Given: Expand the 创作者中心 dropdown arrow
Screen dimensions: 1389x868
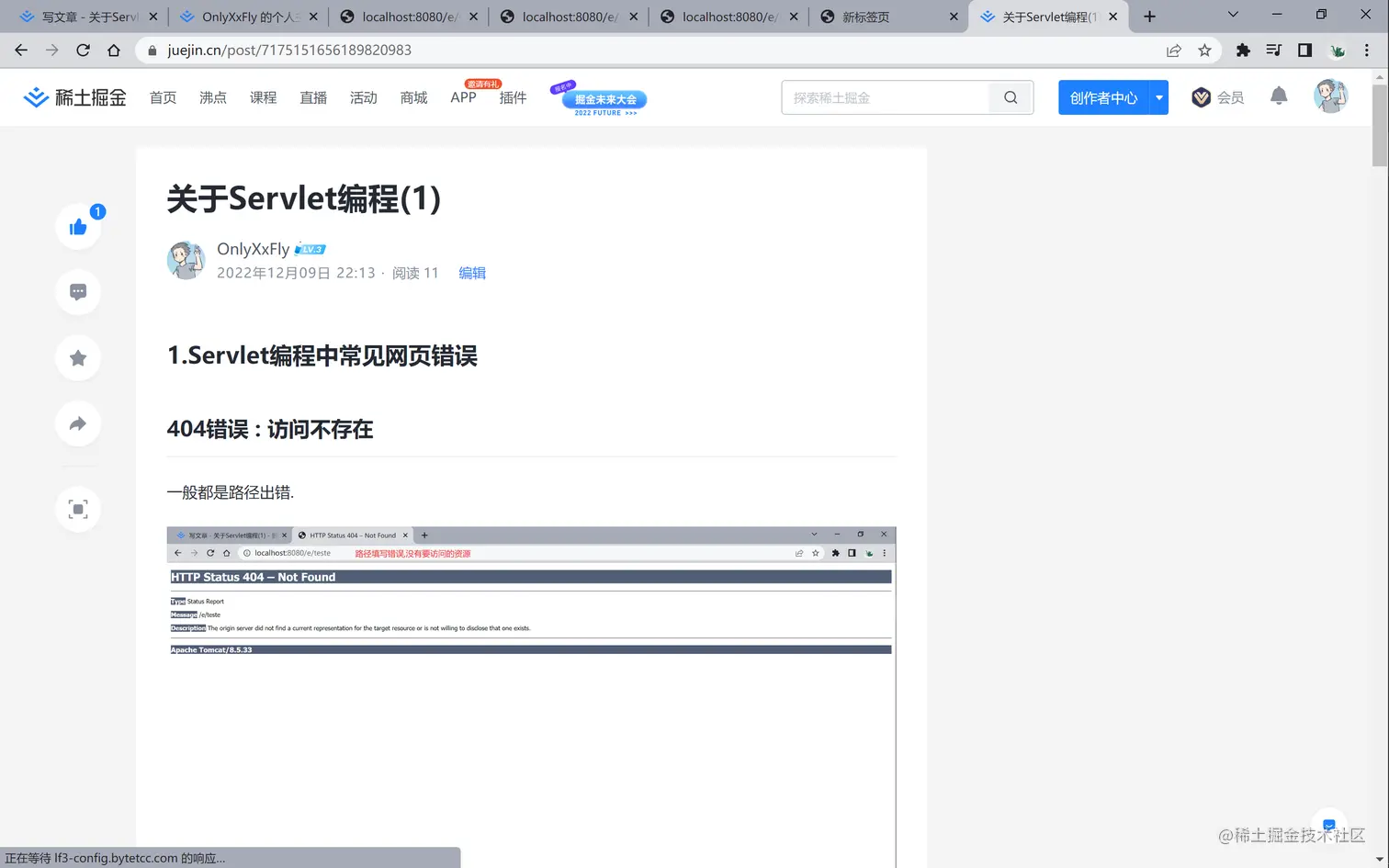Looking at the screenshot, I should click(1159, 97).
